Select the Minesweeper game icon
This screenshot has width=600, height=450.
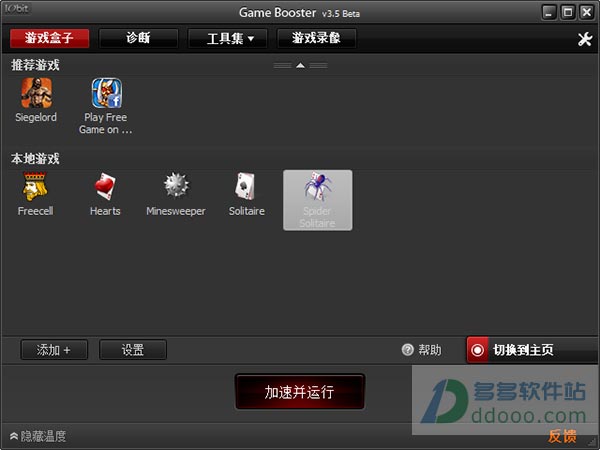coord(176,186)
